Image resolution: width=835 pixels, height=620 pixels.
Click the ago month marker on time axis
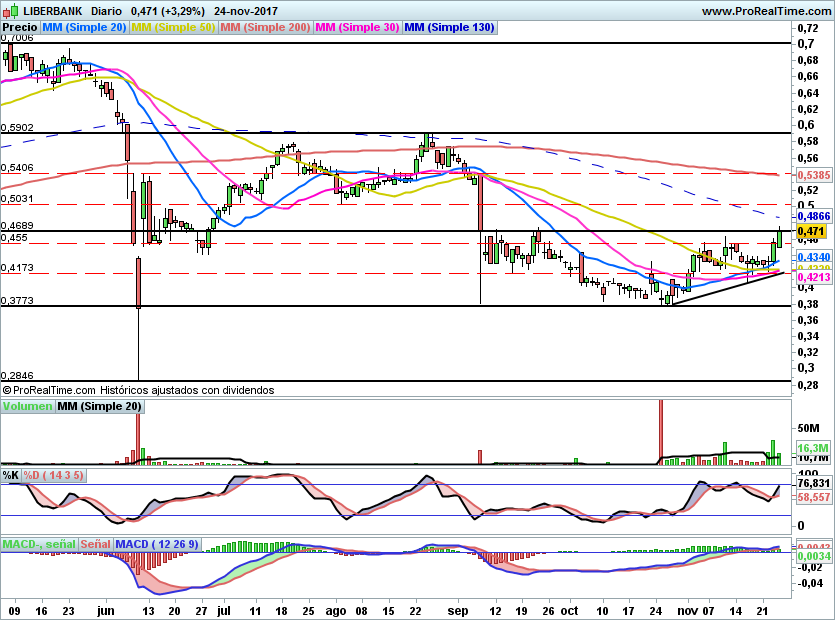click(335, 611)
